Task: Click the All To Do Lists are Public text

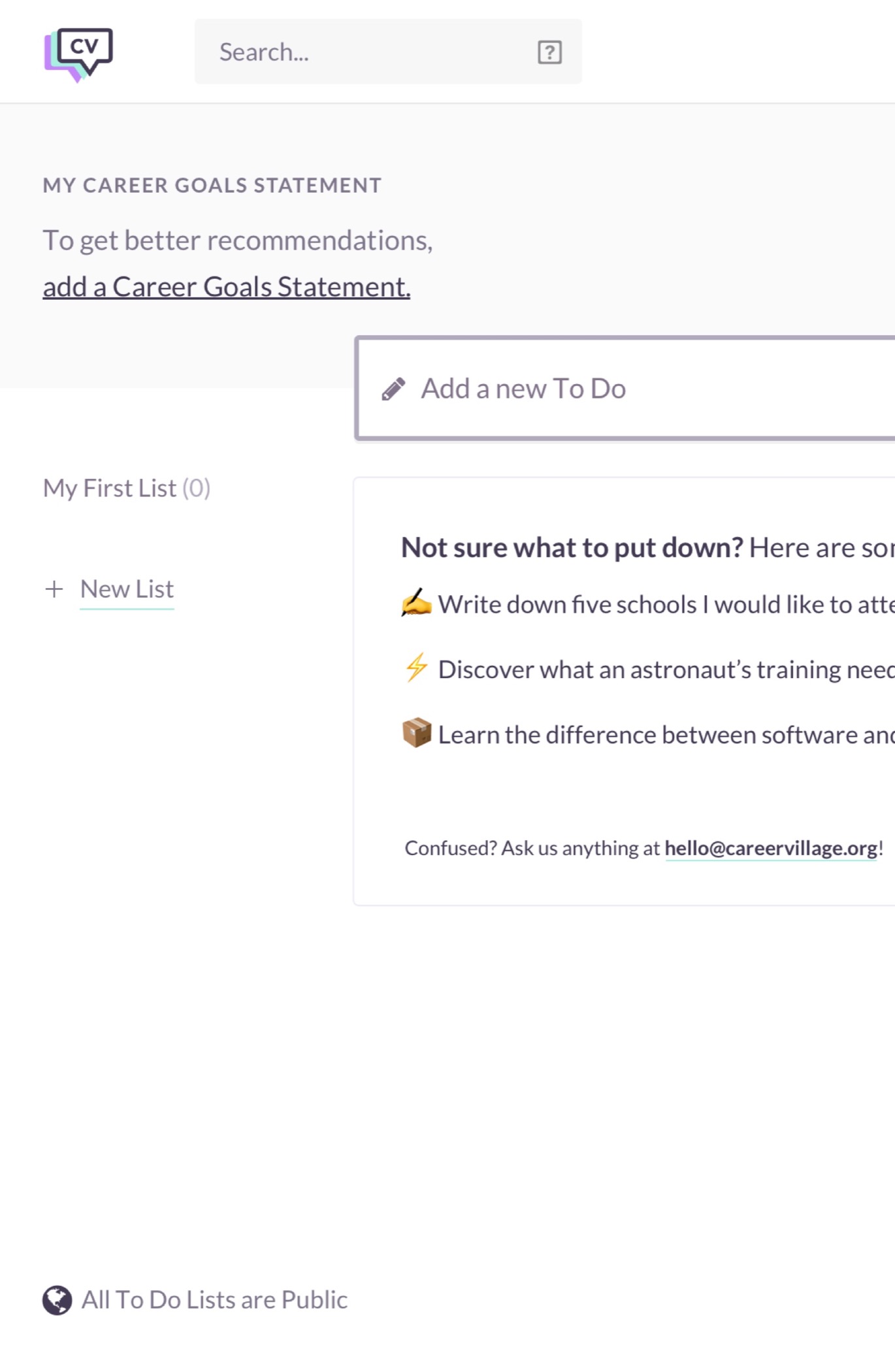Action: (x=214, y=1300)
